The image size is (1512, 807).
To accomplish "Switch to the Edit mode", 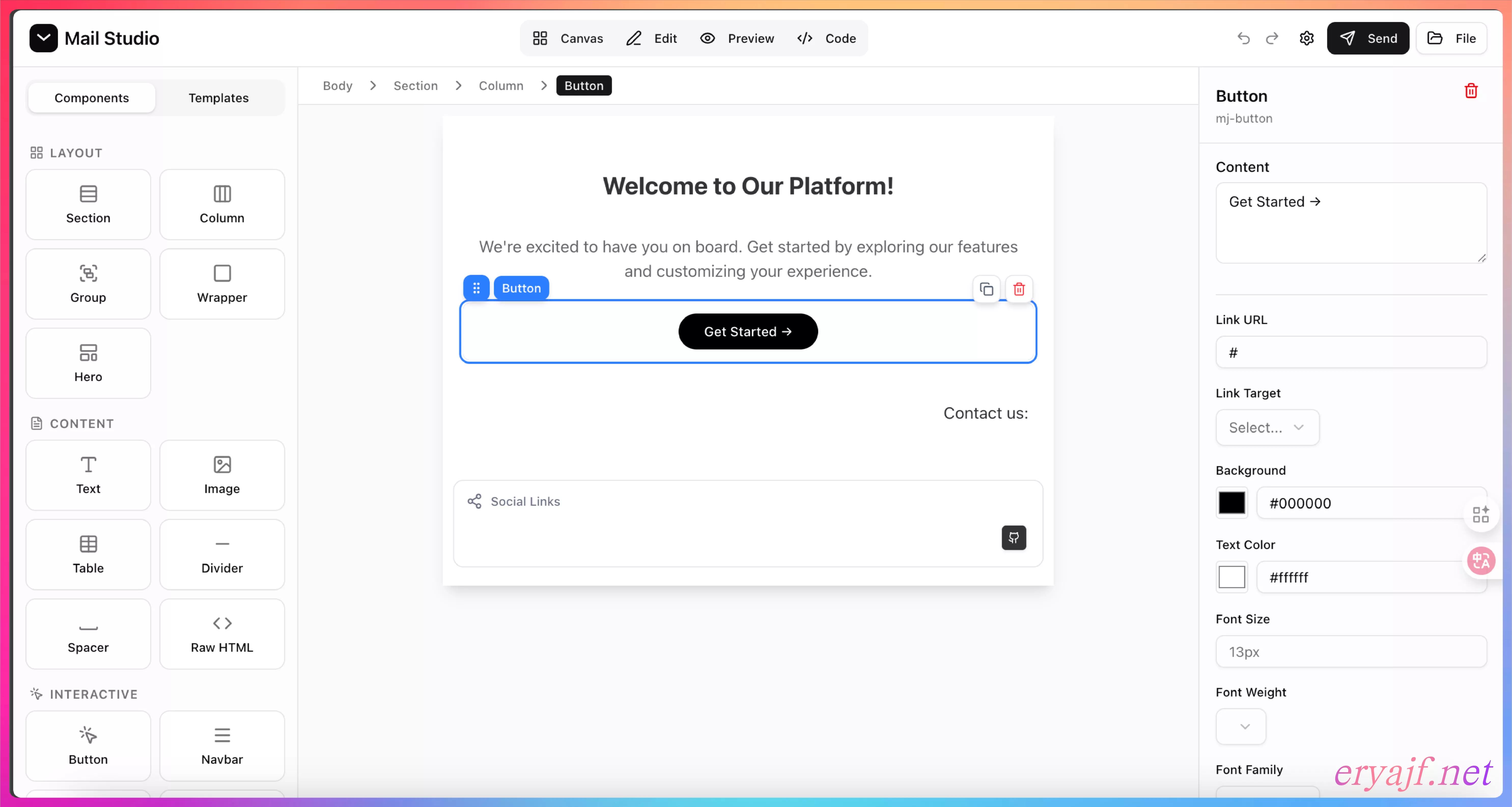I will point(652,38).
